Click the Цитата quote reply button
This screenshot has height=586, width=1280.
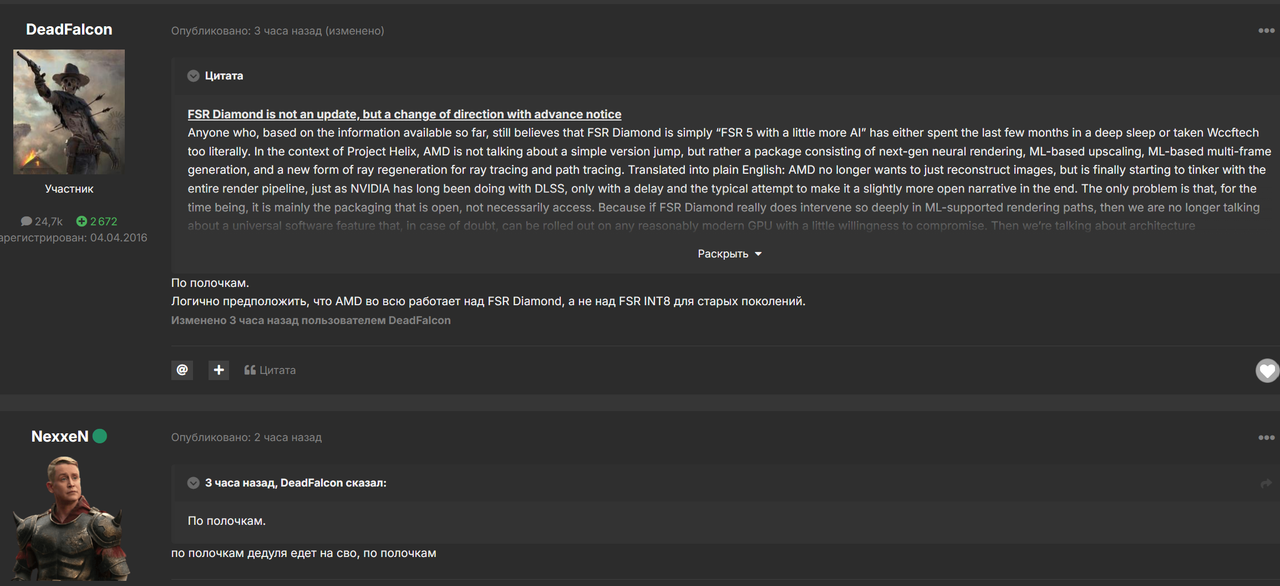[270, 370]
